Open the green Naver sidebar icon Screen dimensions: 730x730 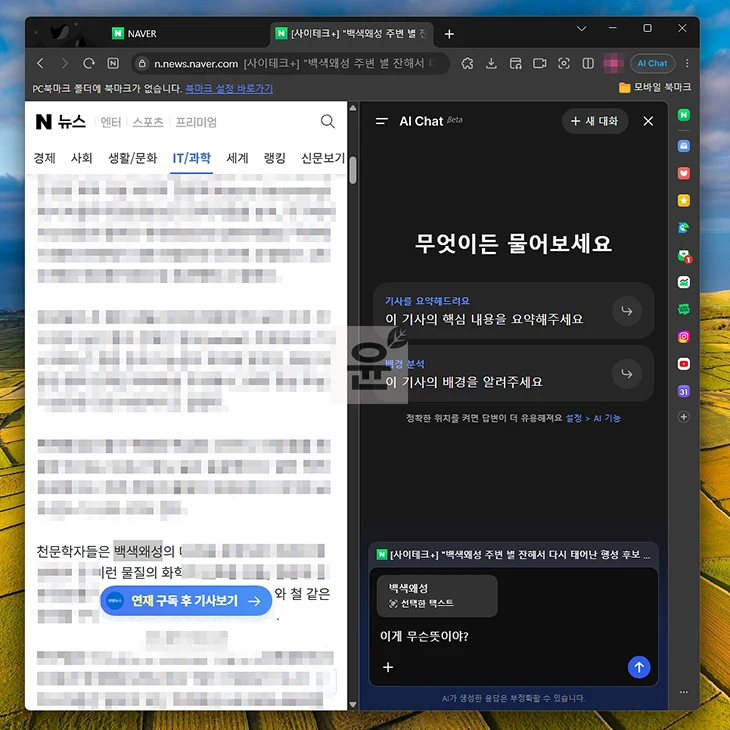(x=683, y=115)
